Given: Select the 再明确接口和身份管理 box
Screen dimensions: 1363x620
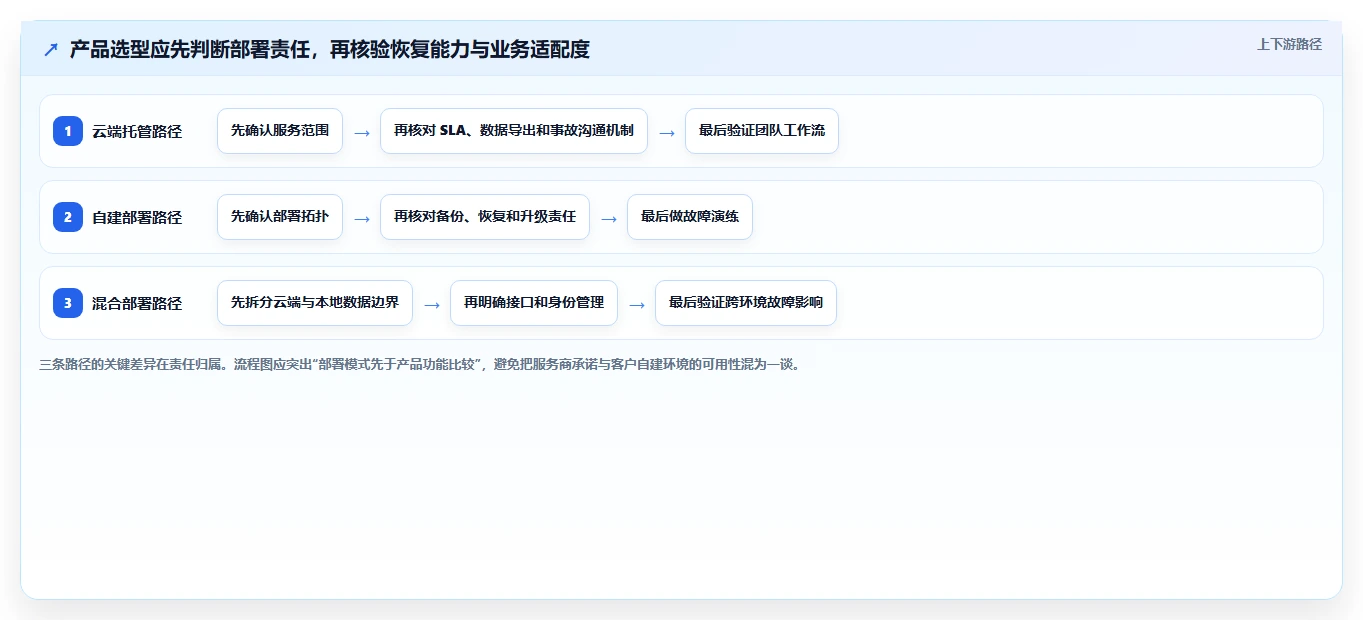Looking at the screenshot, I should point(534,303).
